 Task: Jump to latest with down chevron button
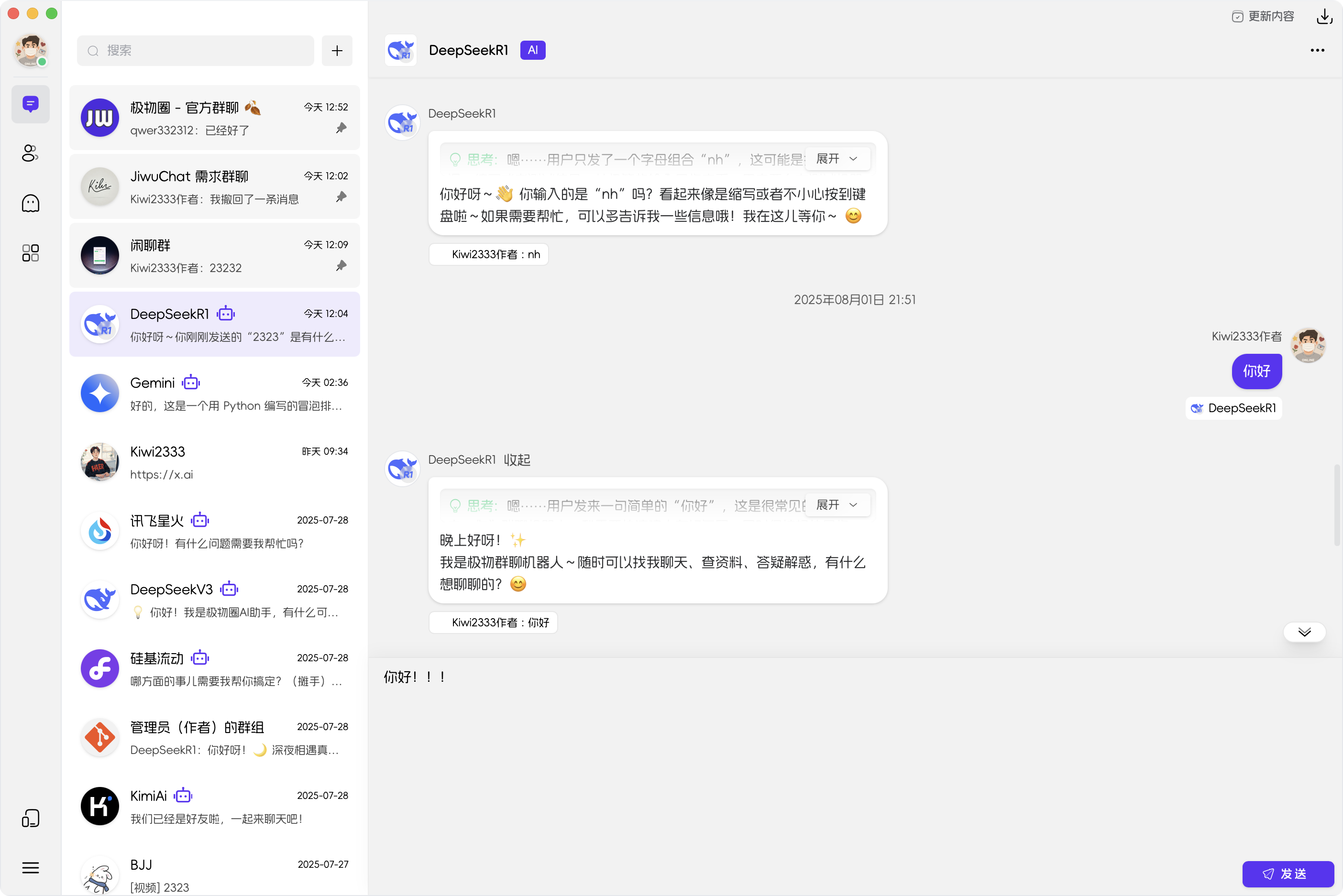point(1304,632)
